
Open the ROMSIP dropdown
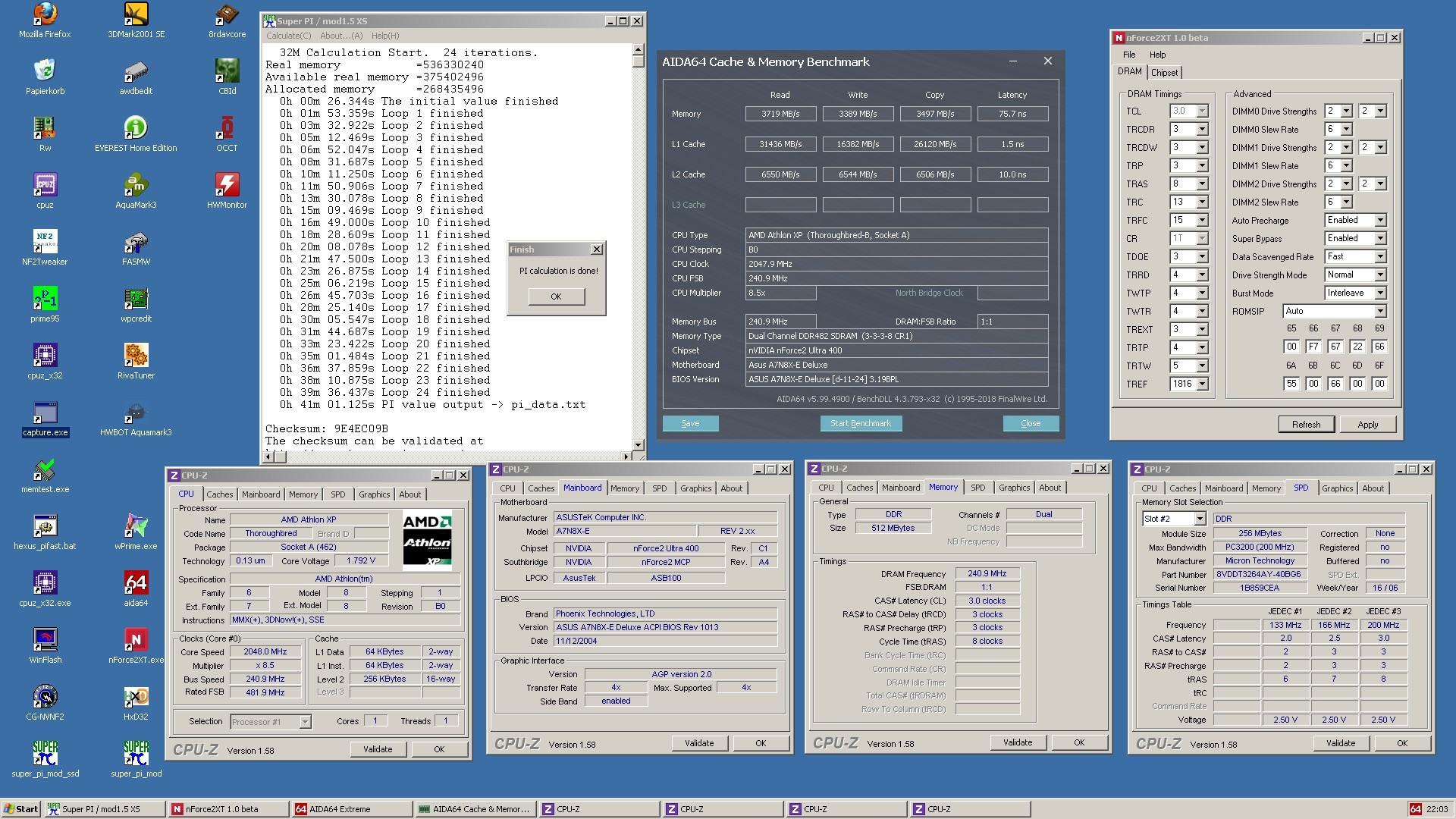coord(1380,312)
